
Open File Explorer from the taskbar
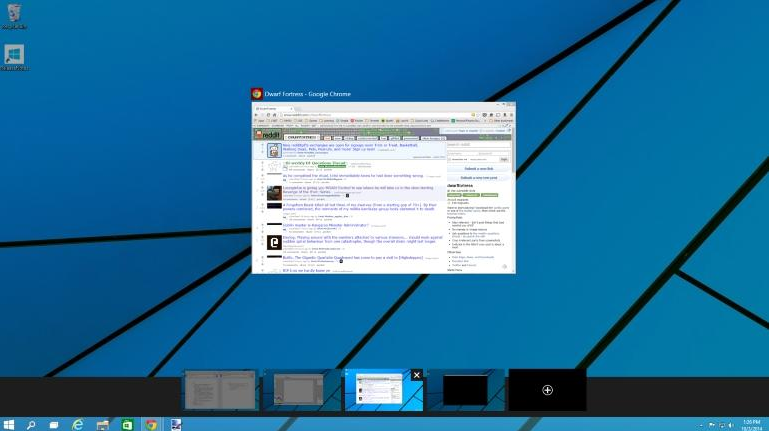coord(102,425)
